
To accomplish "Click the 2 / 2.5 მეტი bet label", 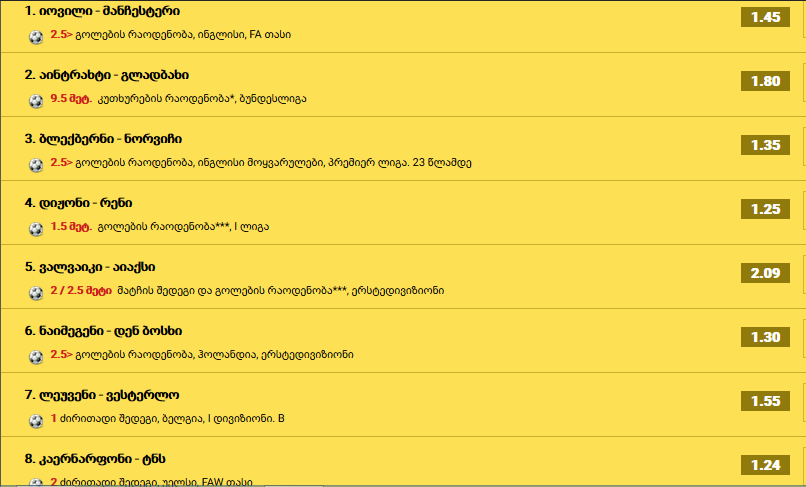I will tap(81, 291).
